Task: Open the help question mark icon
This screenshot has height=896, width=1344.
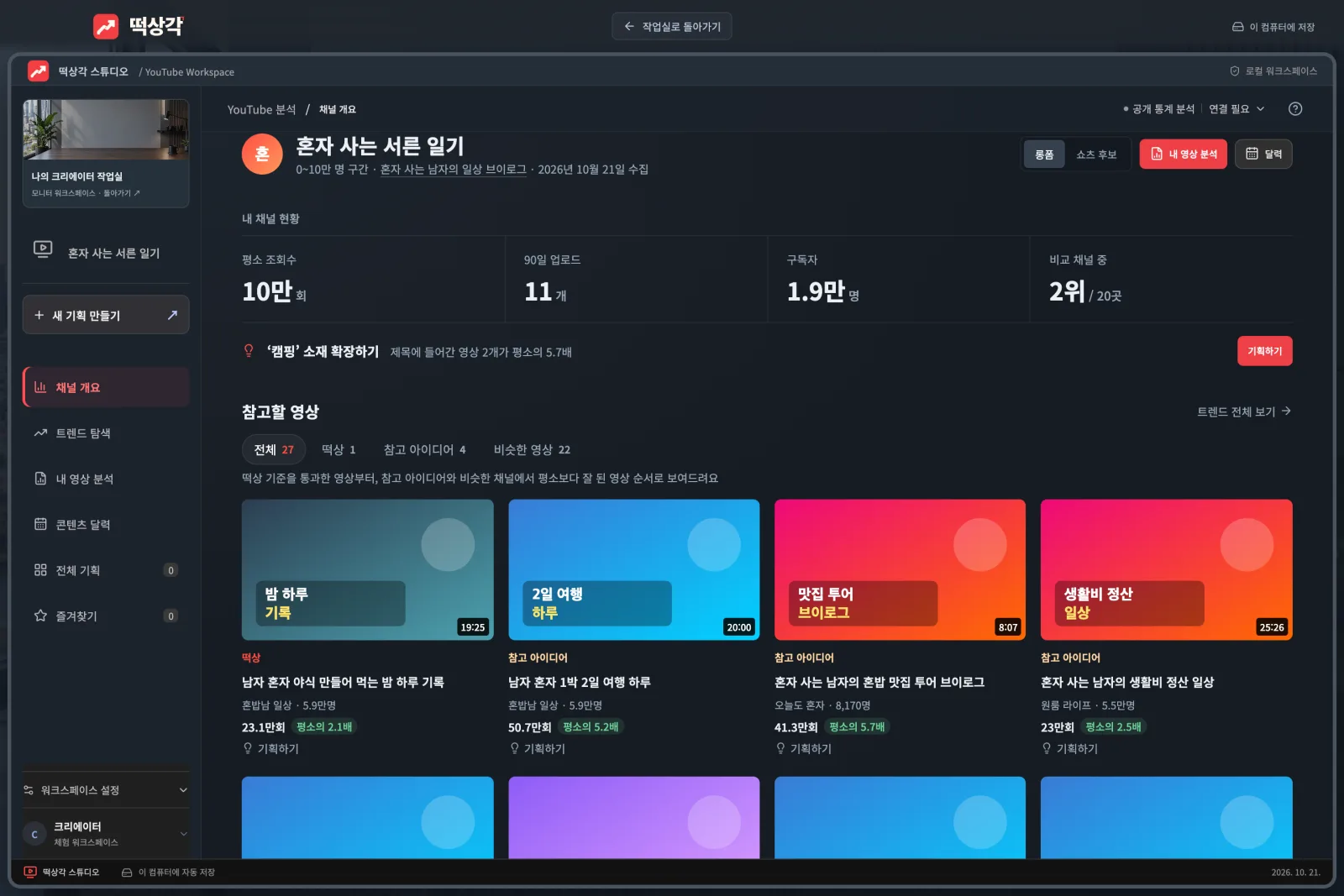Action: point(1295,109)
